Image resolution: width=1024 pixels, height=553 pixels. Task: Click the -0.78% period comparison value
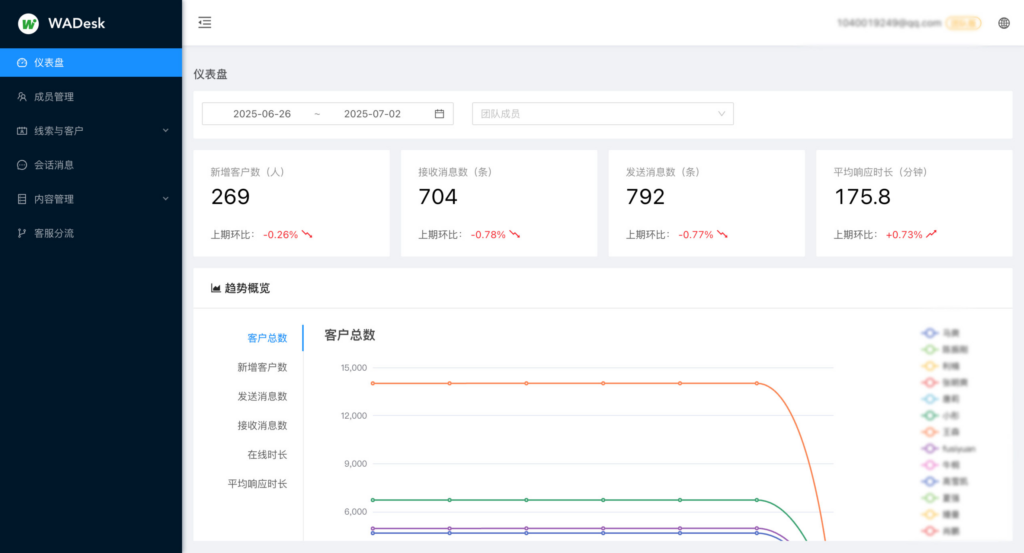tap(488, 234)
